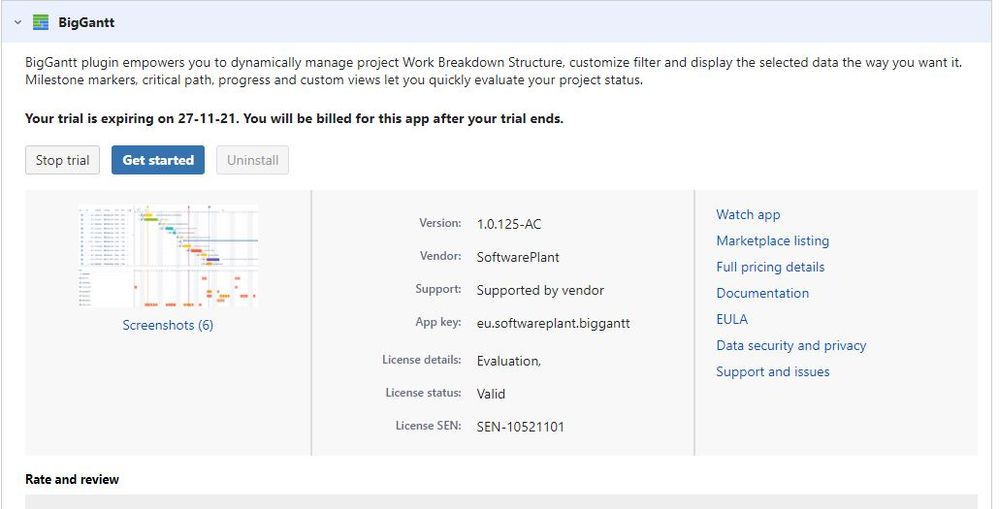Select vendor name SoftwarePlant

517,257
